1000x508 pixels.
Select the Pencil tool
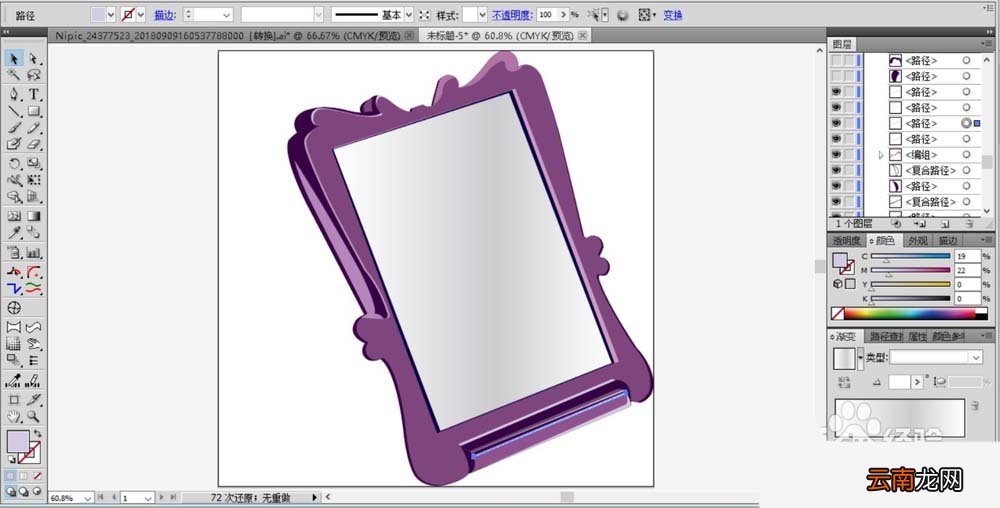pos(34,128)
